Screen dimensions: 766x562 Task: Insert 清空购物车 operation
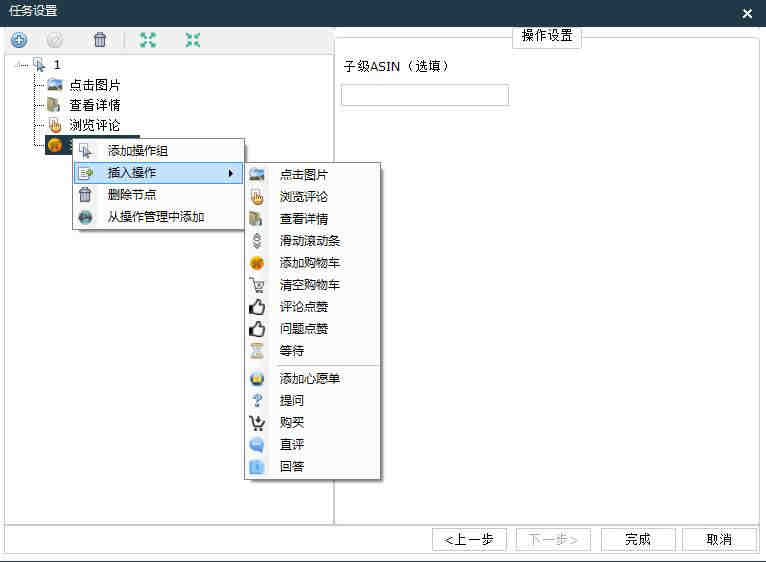(313, 285)
